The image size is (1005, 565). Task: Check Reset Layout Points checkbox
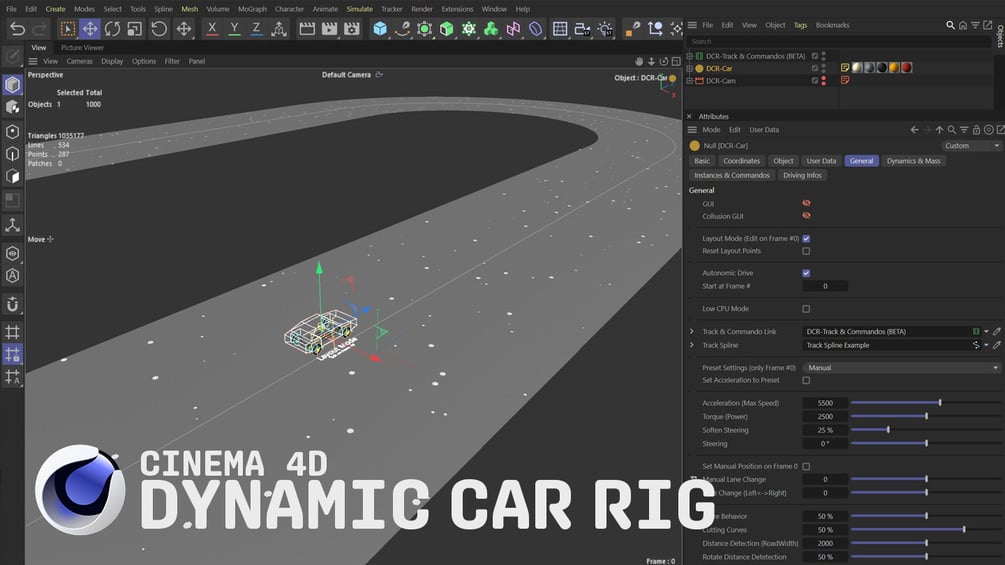[806, 251]
